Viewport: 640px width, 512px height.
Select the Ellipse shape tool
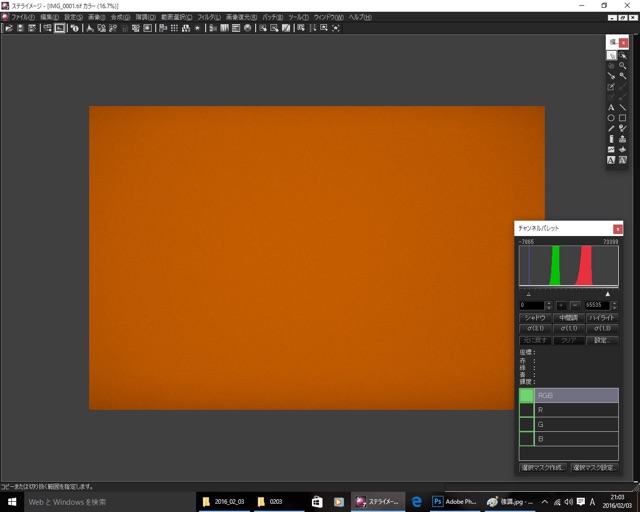611,118
